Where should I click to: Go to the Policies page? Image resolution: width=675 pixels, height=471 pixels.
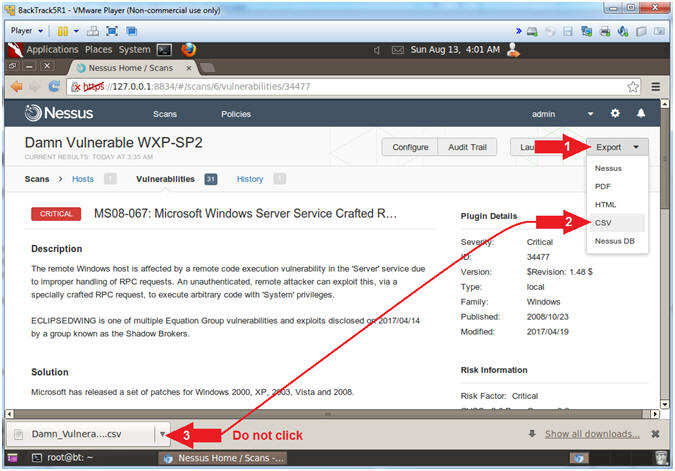pyautogui.click(x=236, y=114)
